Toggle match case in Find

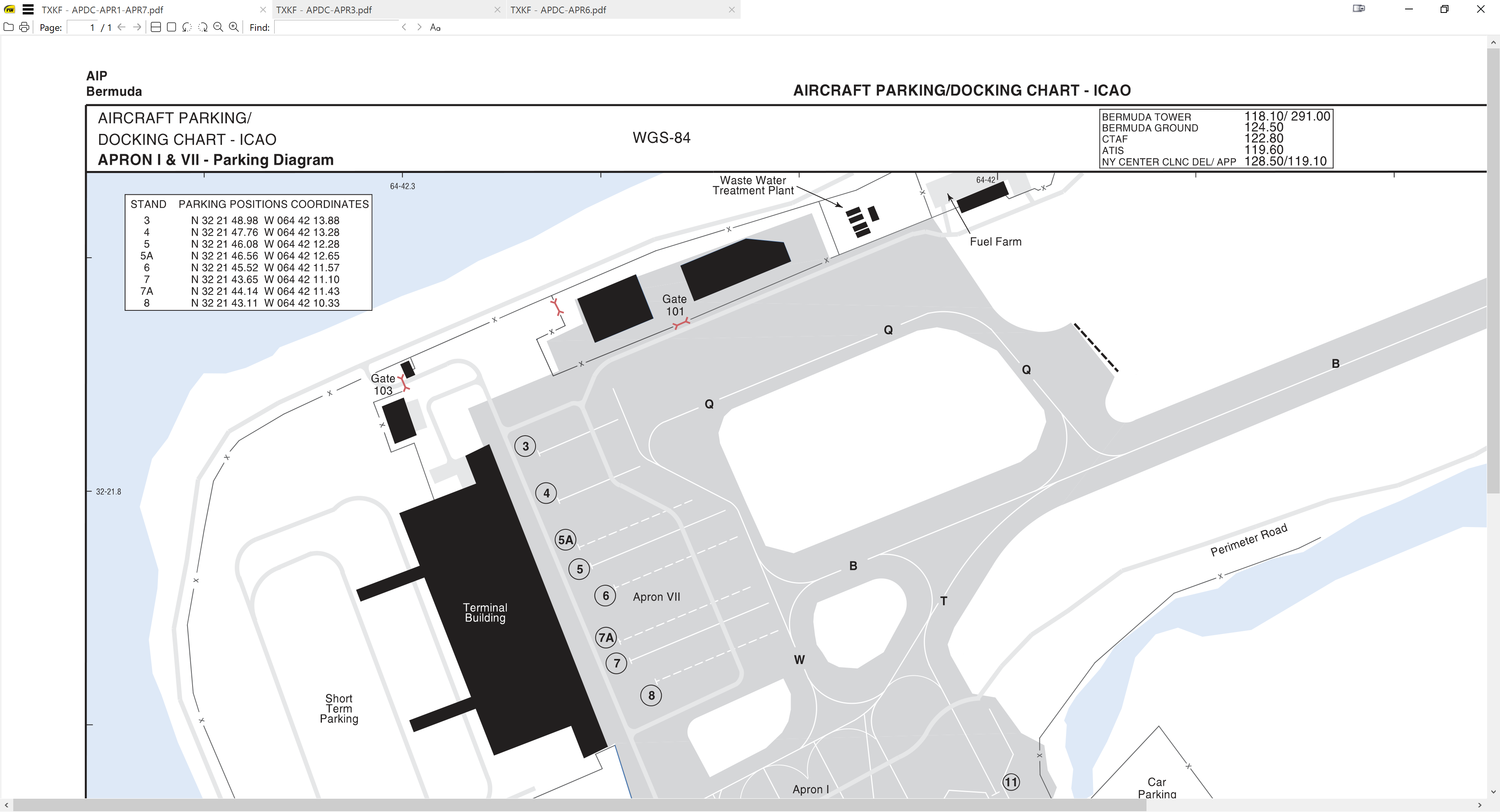(x=435, y=27)
